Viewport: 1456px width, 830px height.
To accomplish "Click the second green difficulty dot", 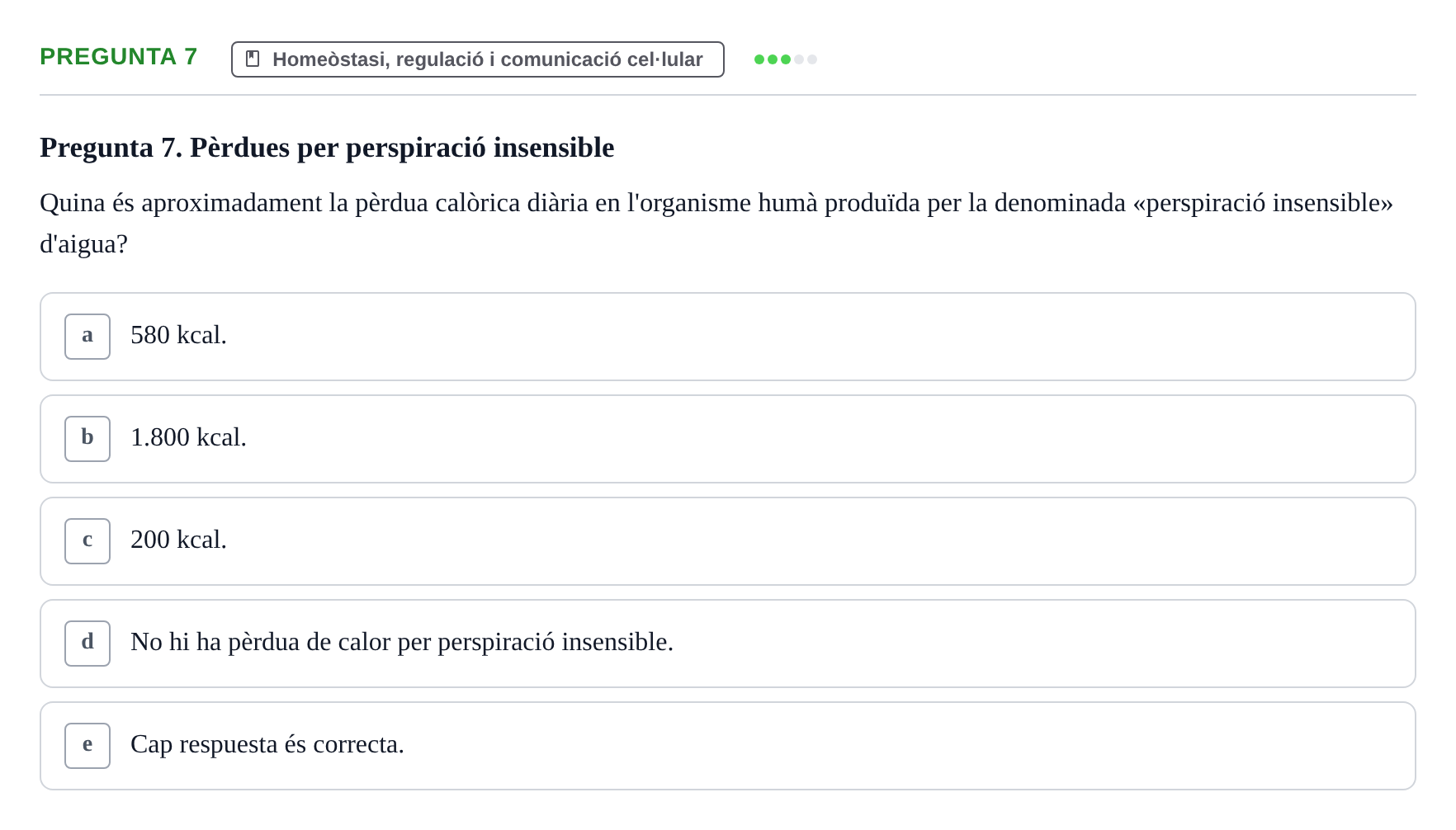I will [x=773, y=59].
